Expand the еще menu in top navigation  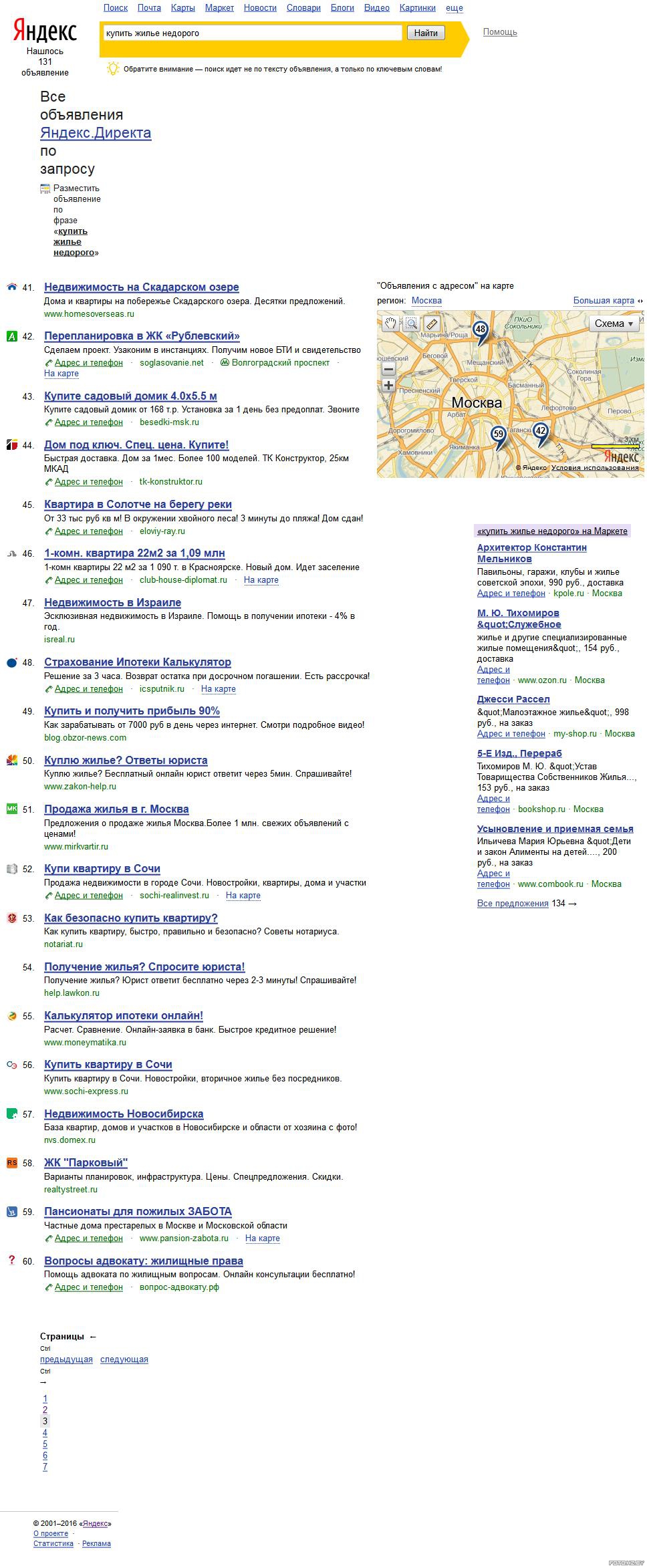pos(454,8)
